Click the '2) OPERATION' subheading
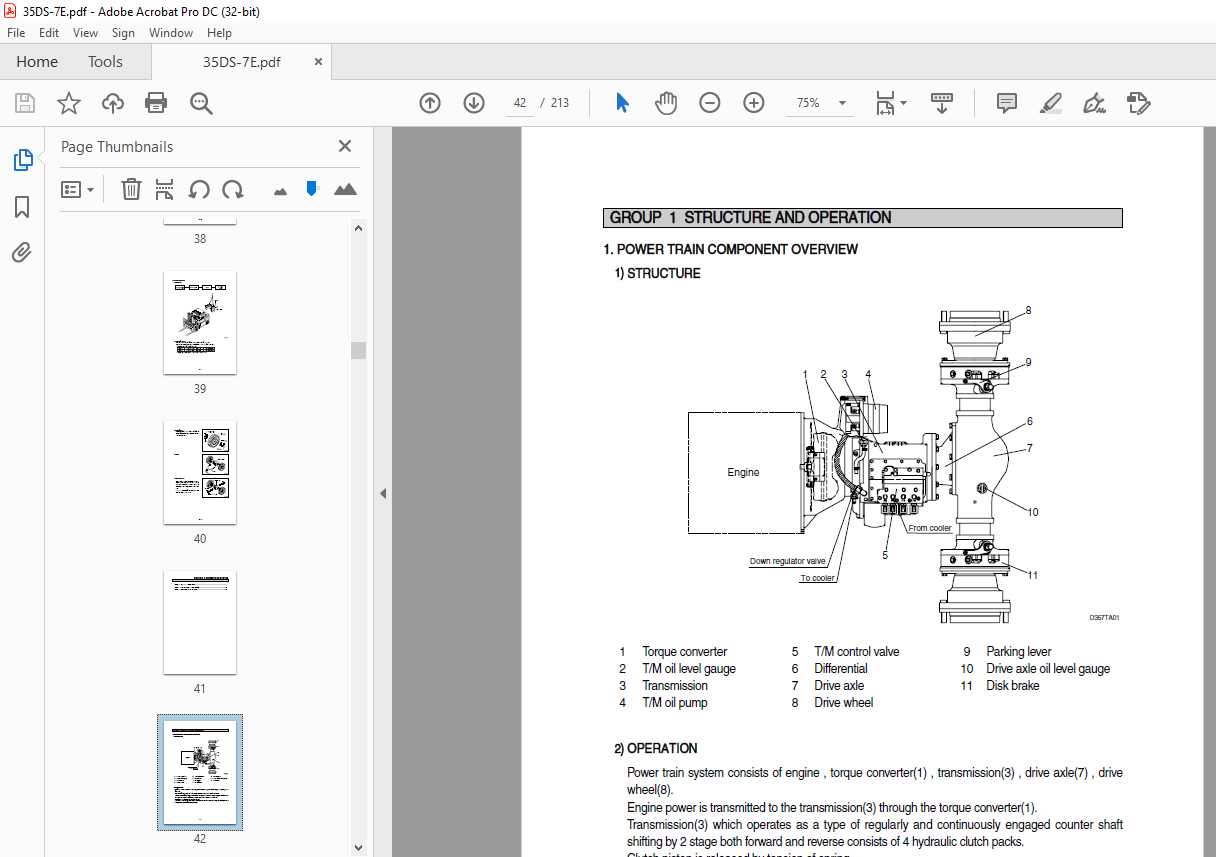Image resolution: width=1216 pixels, height=857 pixels. [x=656, y=748]
